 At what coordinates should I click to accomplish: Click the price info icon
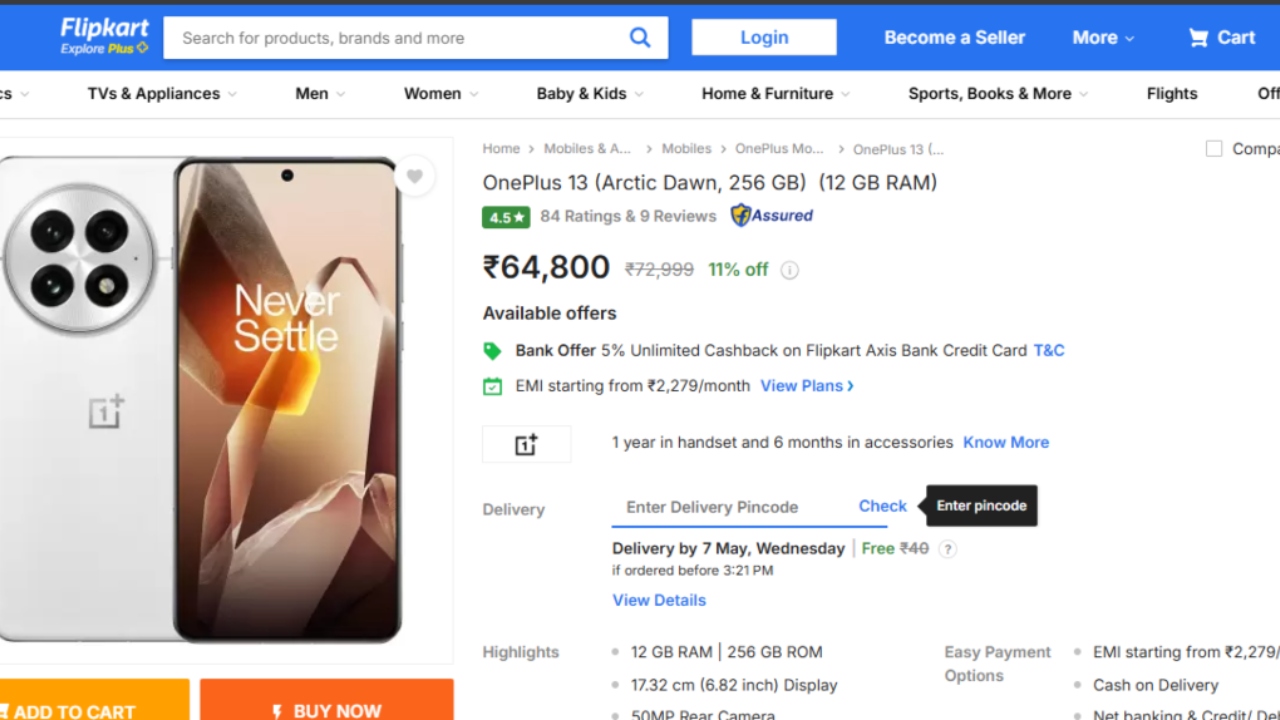790,270
